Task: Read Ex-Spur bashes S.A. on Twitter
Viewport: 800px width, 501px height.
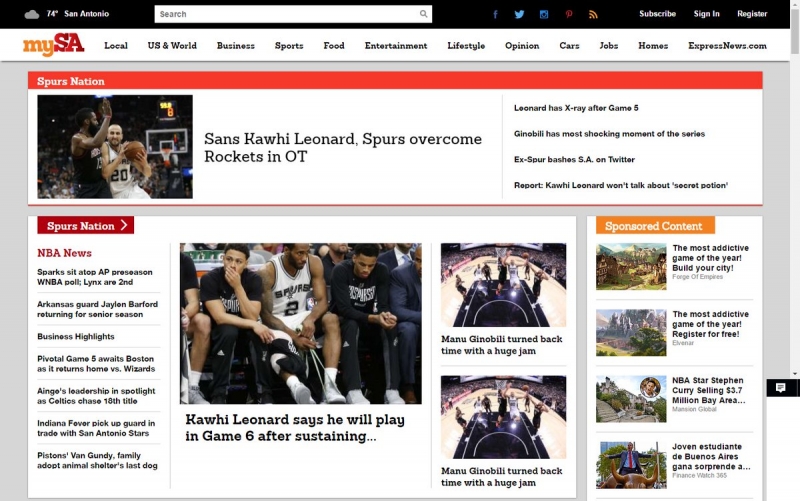Action: [574, 159]
